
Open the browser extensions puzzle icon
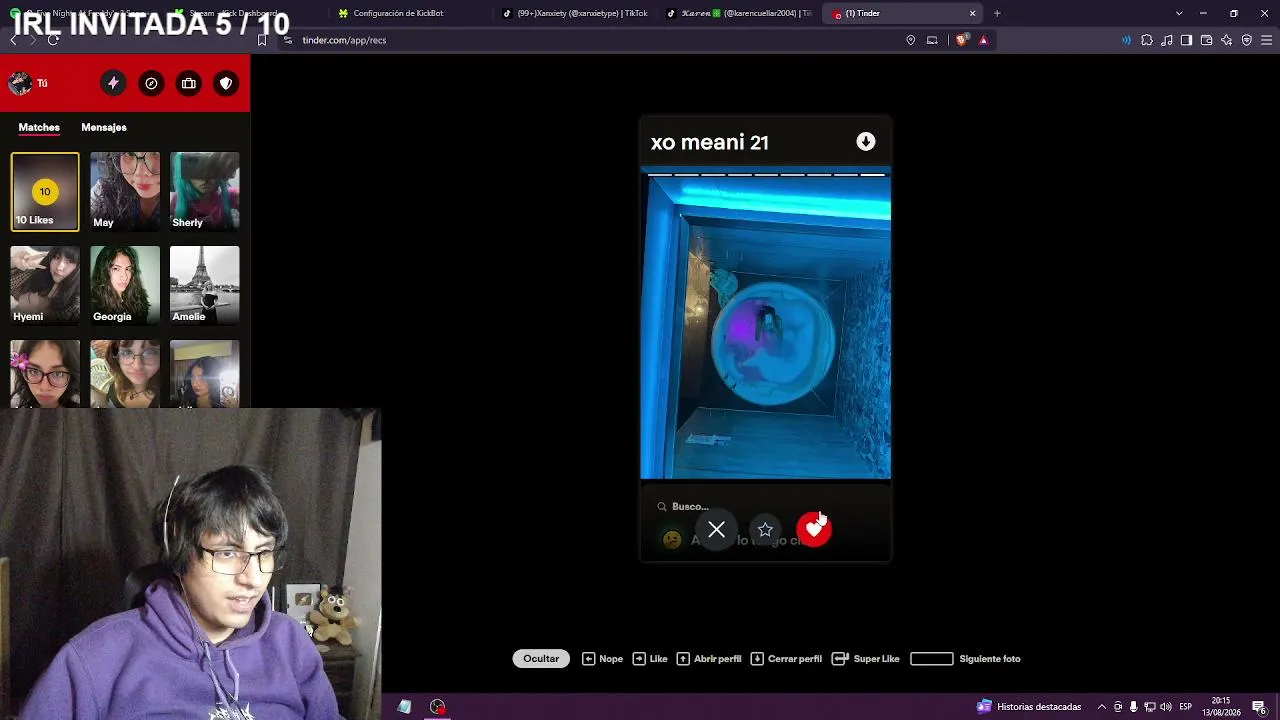point(1147,40)
